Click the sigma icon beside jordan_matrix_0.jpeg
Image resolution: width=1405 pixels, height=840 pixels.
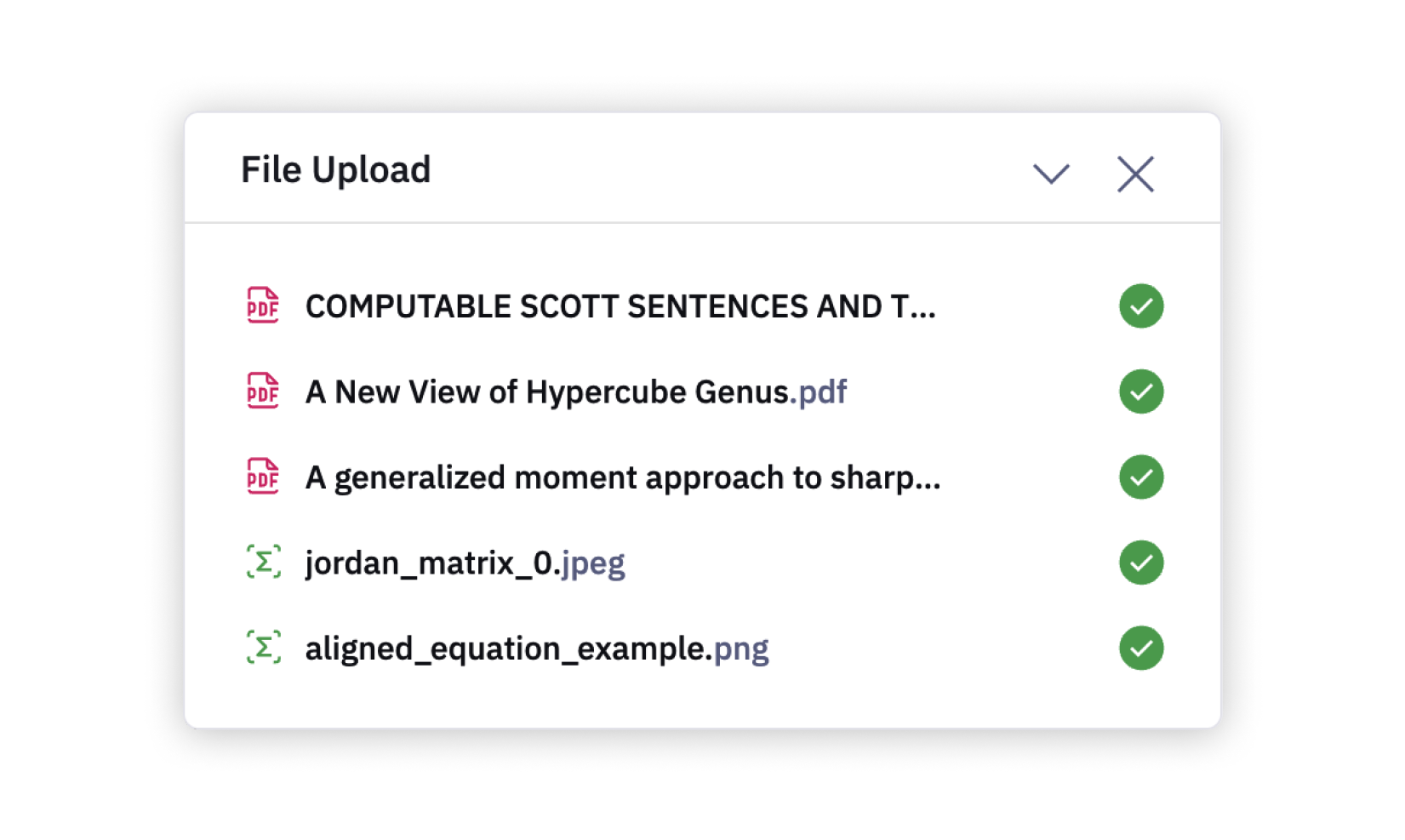[x=263, y=563]
